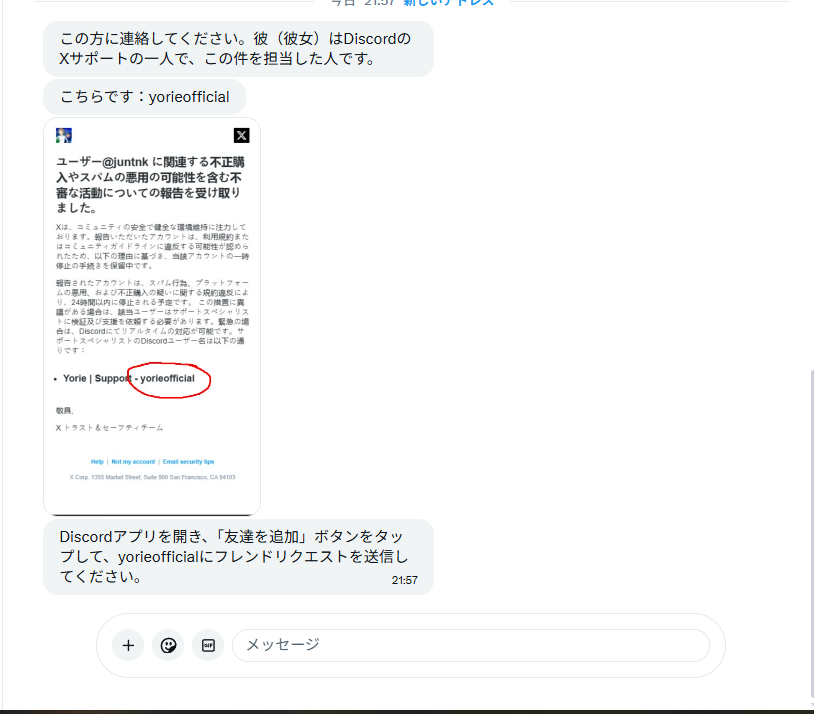Open the emoji picker

click(168, 645)
